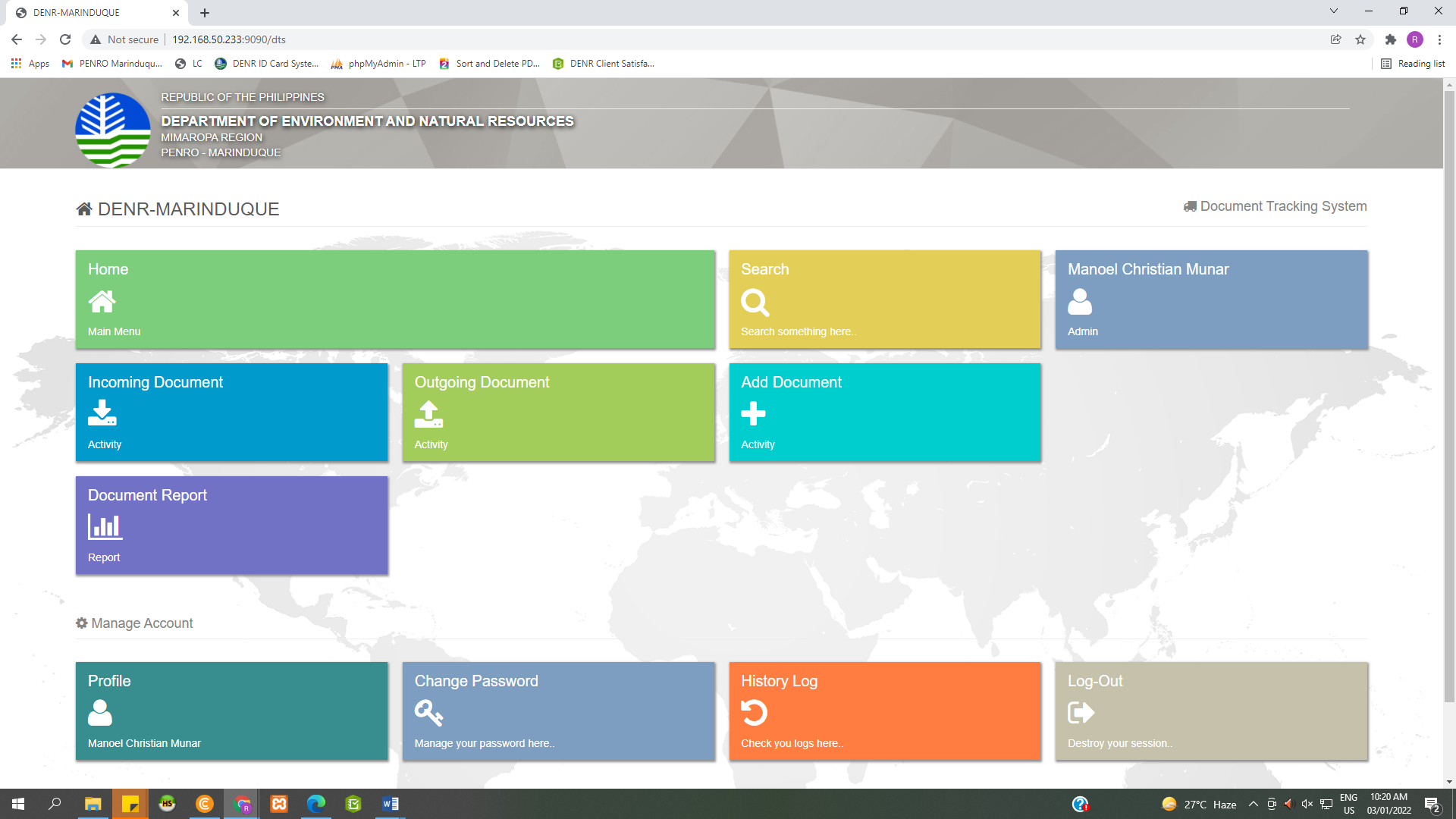Screen dimensions: 1456x819
Task: Click the History Log refresh icon
Action: pyautogui.click(x=754, y=713)
